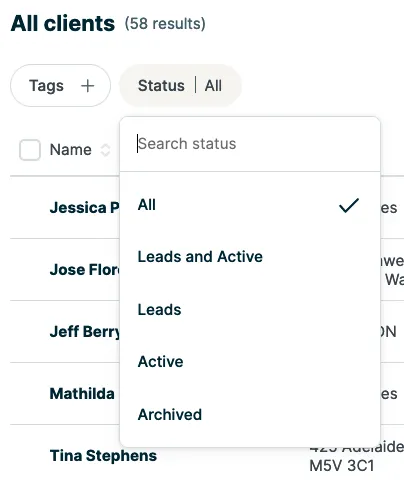Viewport: 404px width, 480px height.
Task: Open client Jessica record
Action: click(84, 208)
